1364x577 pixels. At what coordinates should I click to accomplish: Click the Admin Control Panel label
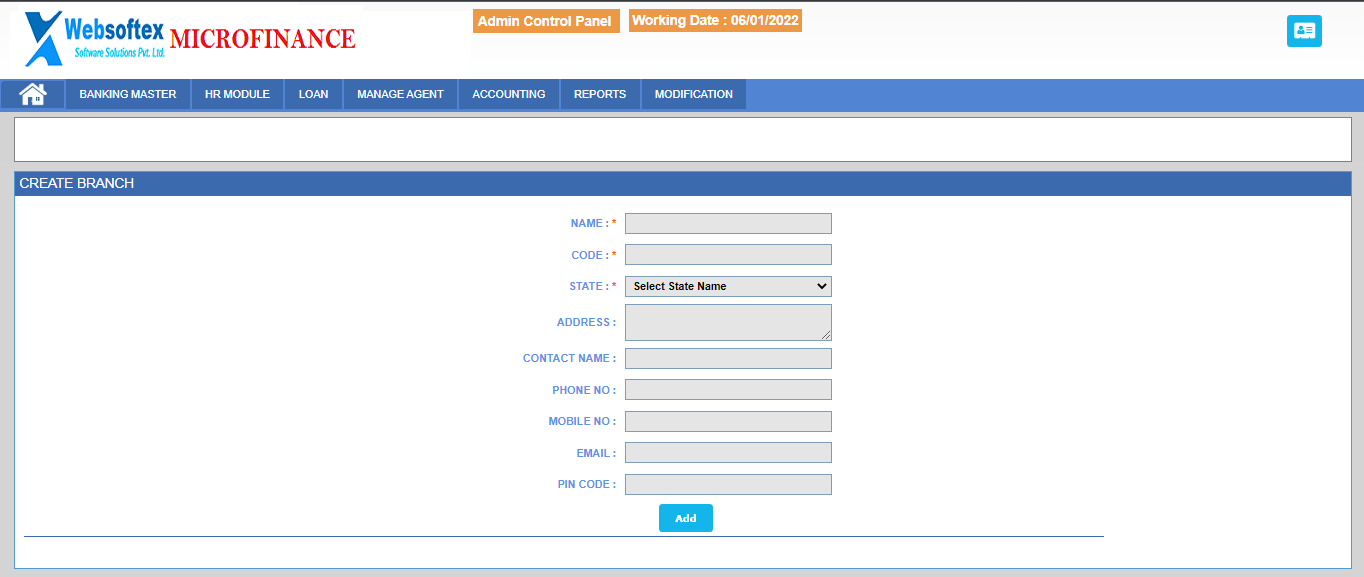pyautogui.click(x=545, y=21)
